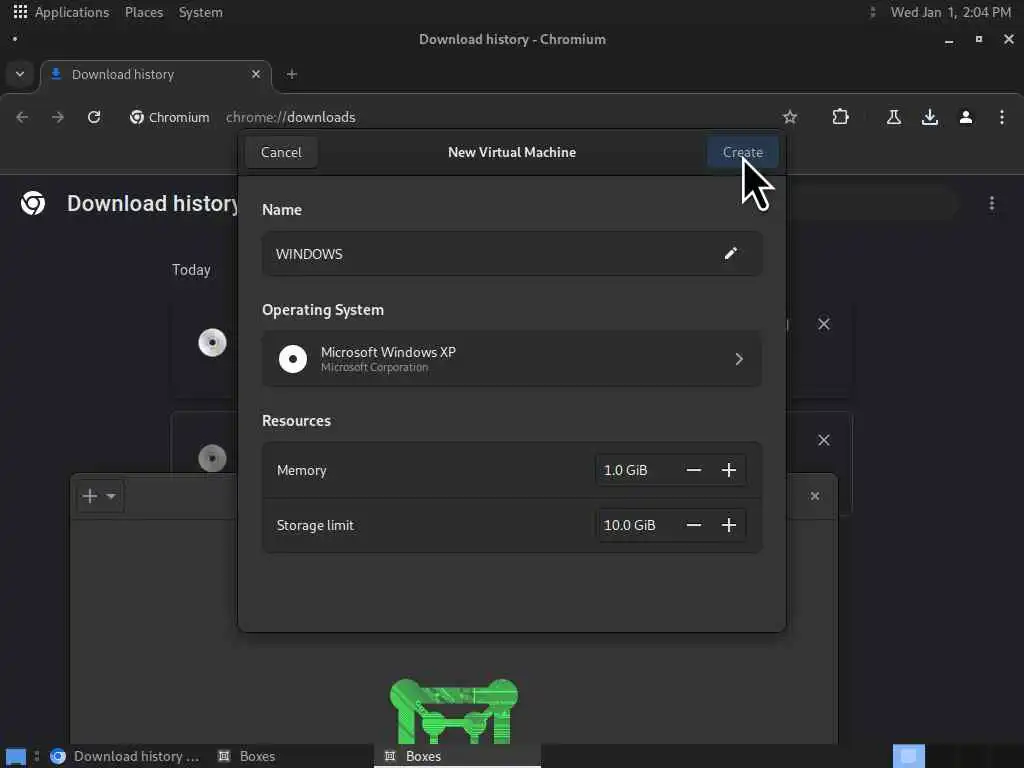Image resolution: width=1024 pixels, height=768 pixels.
Task: Increase Memory with the plus button
Action: pyautogui.click(x=729, y=470)
